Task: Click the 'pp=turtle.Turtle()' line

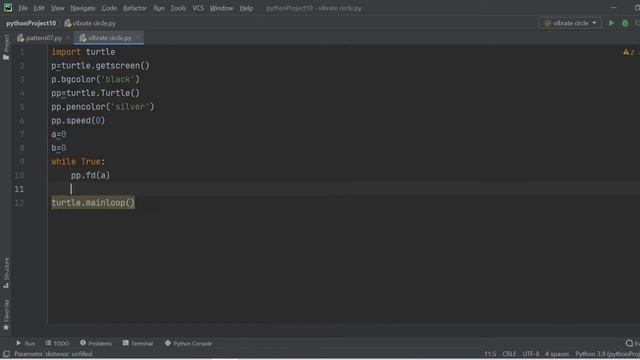Action: click(x=96, y=93)
